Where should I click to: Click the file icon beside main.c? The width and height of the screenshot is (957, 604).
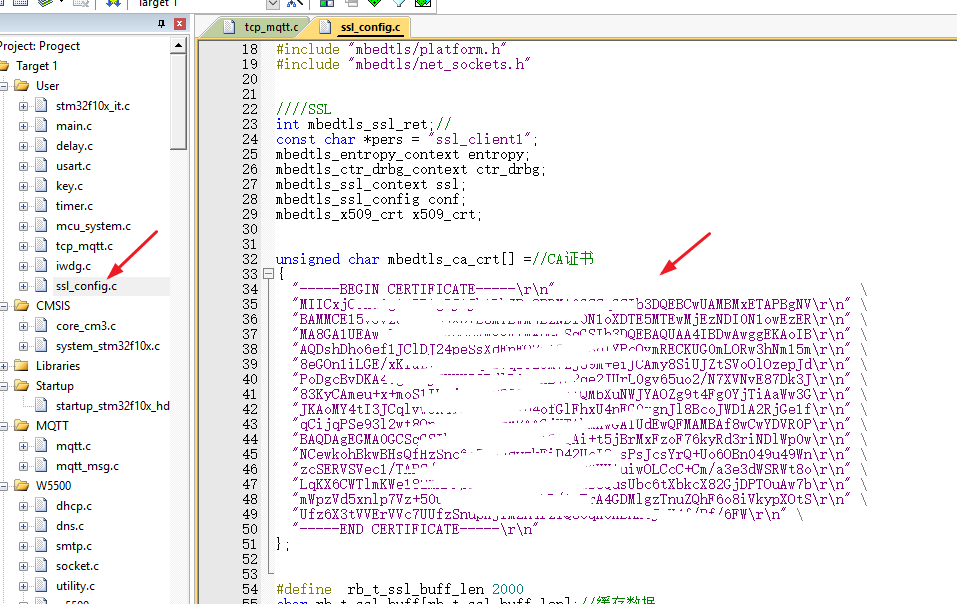(x=41, y=126)
